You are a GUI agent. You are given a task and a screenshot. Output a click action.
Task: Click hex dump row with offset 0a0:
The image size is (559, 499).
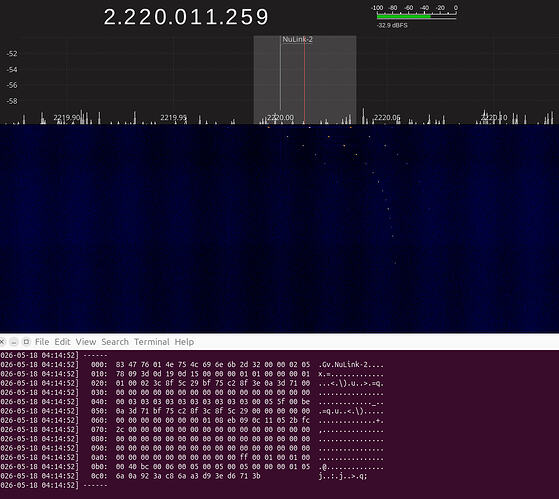192,457
